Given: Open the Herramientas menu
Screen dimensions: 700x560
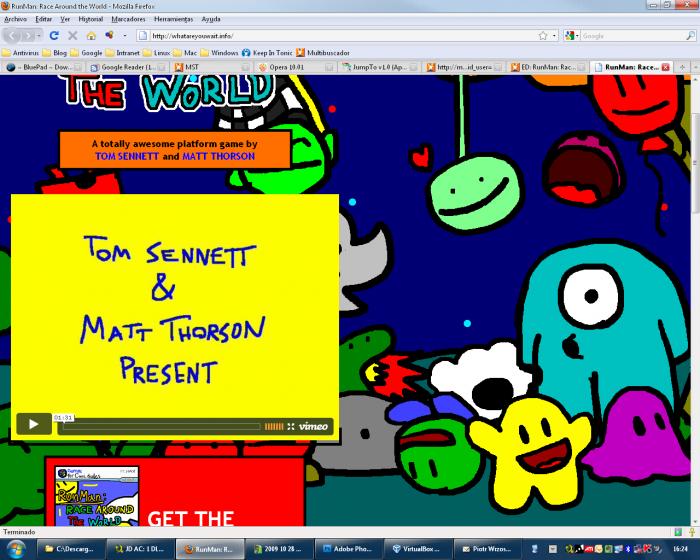Looking at the screenshot, I should [174, 19].
